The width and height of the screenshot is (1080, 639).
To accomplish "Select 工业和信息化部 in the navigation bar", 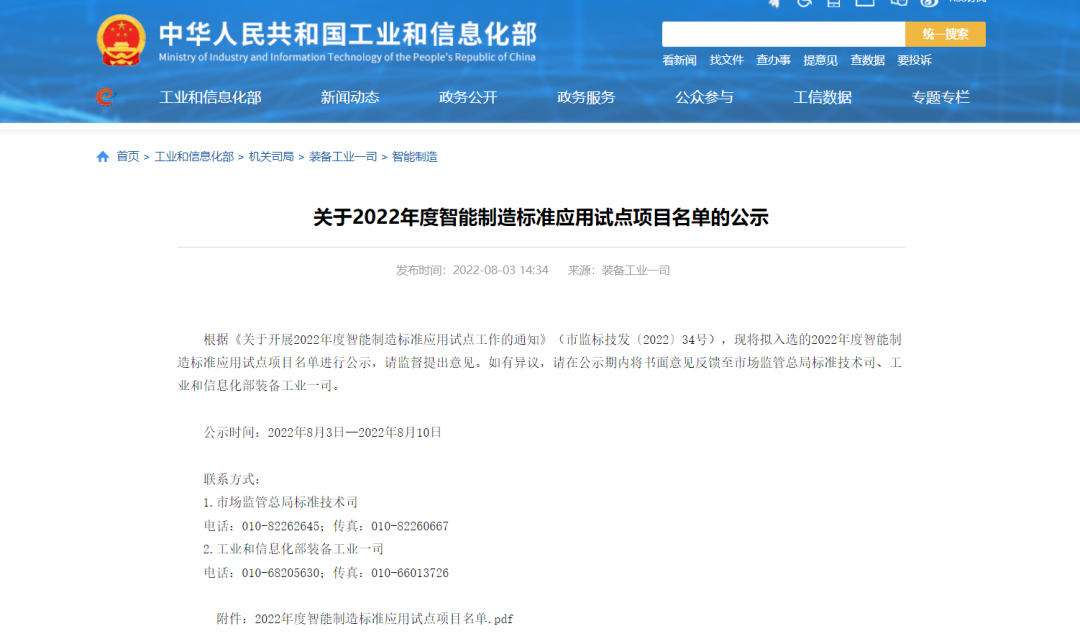I will click(x=210, y=97).
